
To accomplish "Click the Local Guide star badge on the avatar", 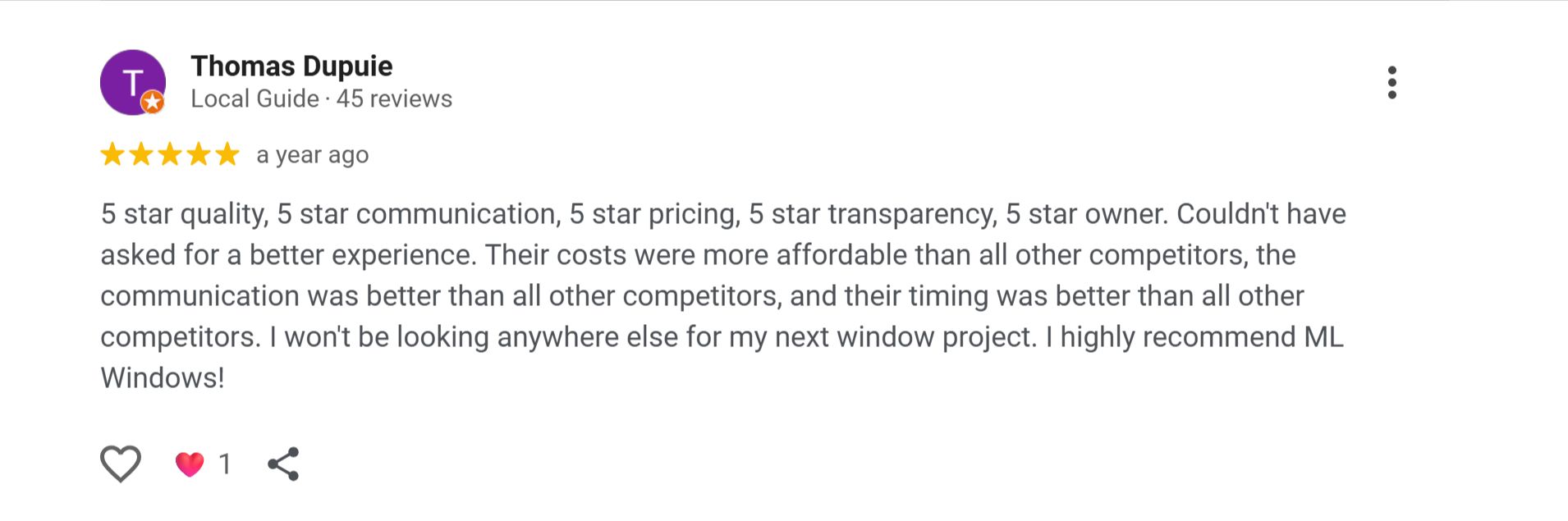I will 152,102.
